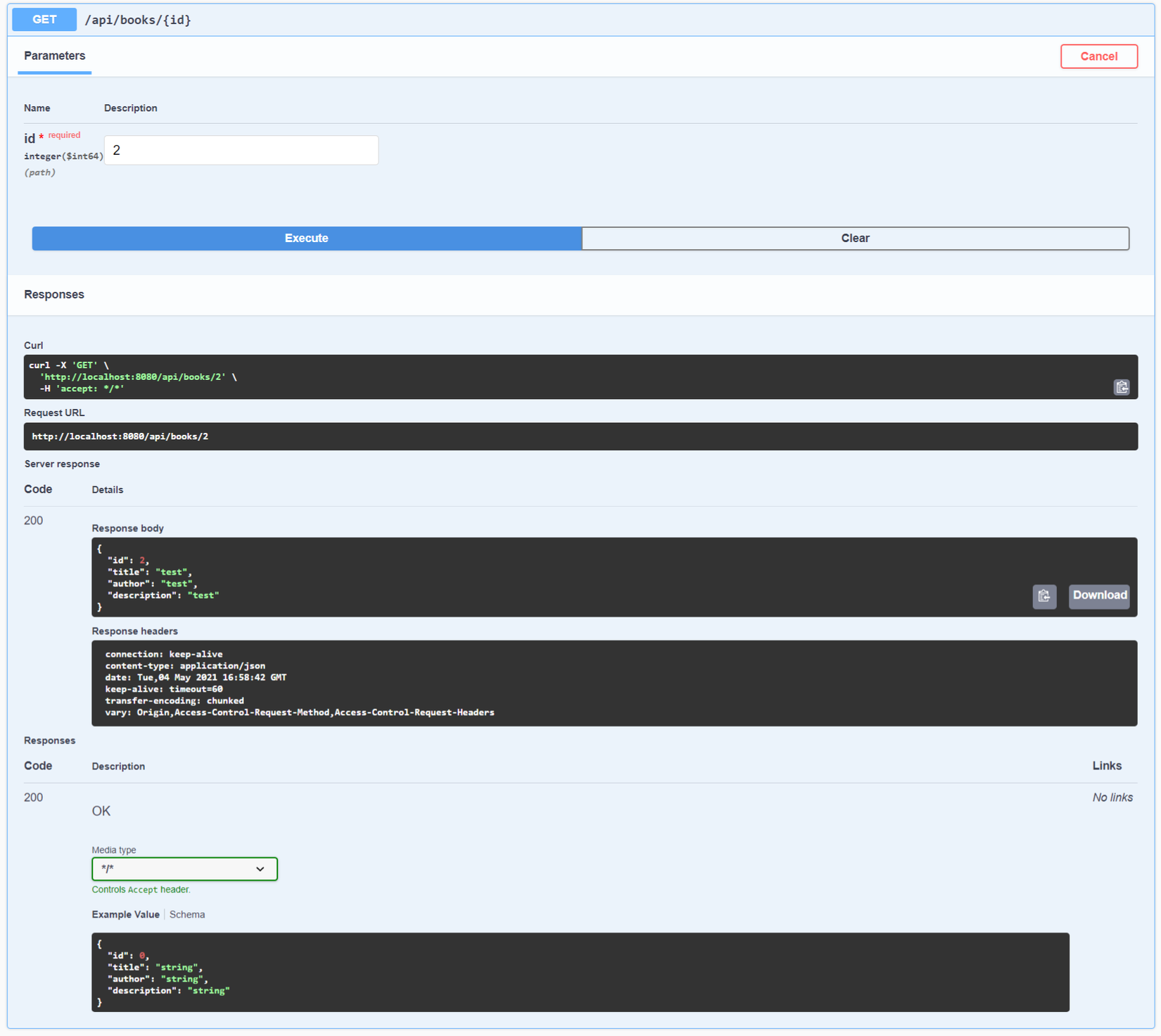1161x1036 pixels.
Task: Open the Media type dropdown
Action: (x=184, y=868)
